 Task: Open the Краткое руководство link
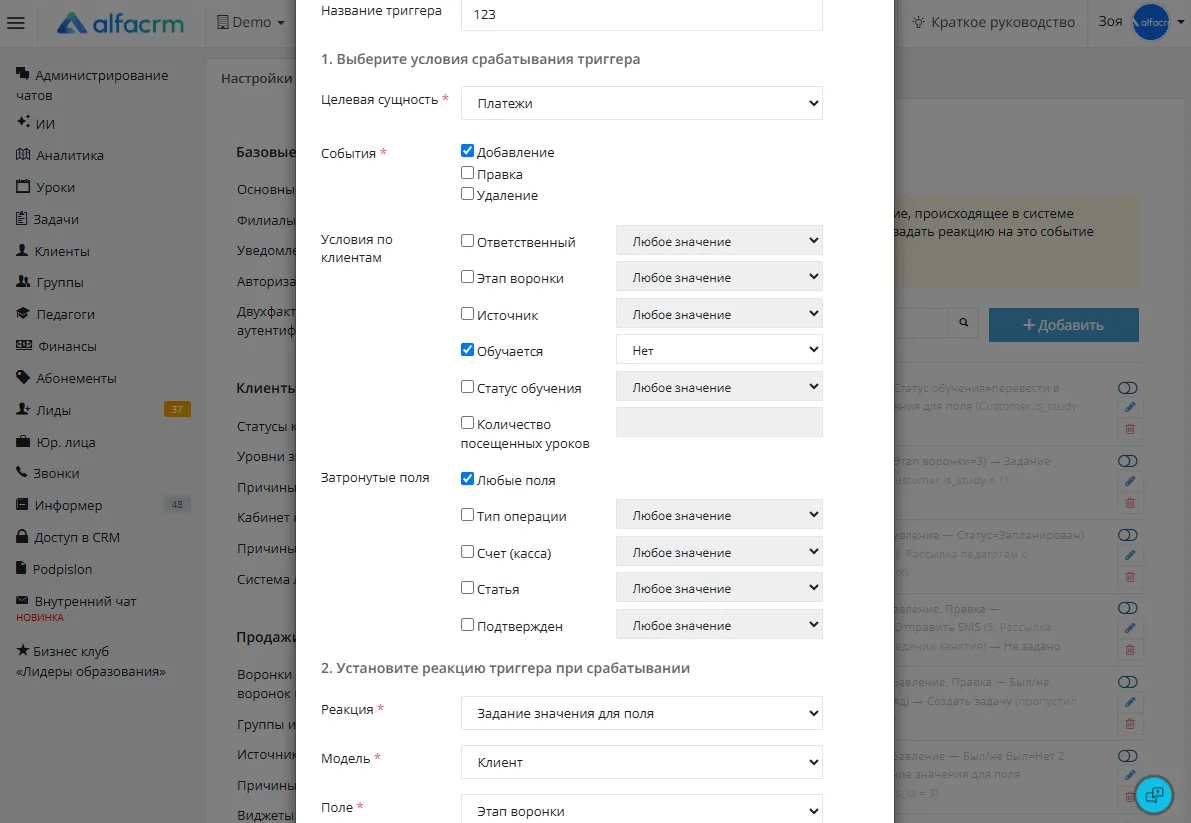(994, 22)
